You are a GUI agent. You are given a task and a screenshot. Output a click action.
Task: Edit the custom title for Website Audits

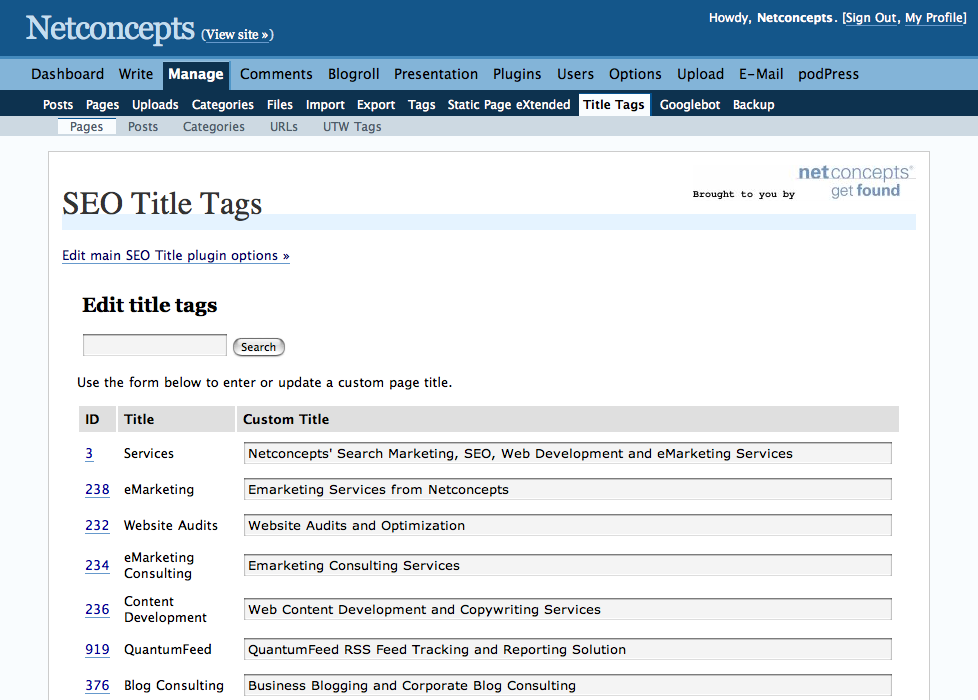[568, 526]
